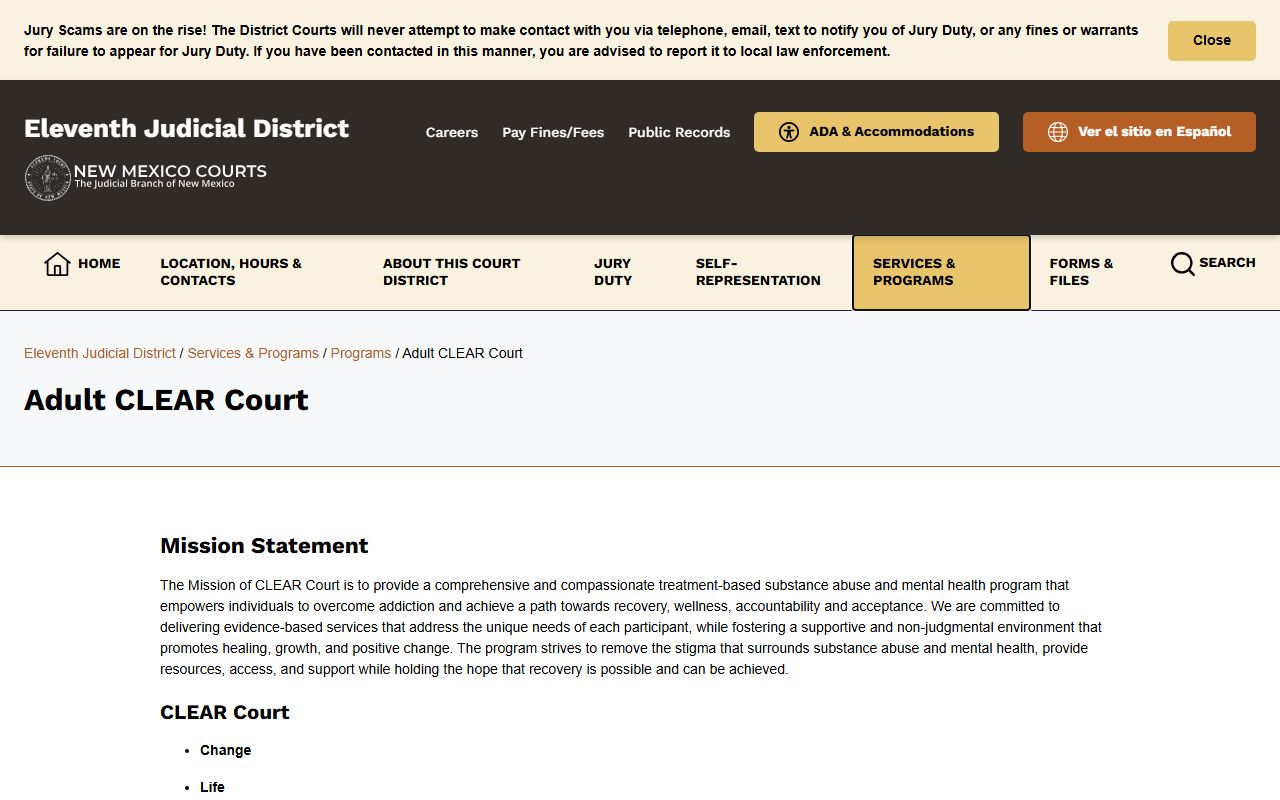Viewport: 1280px width, 800px height.
Task: Open Pay Fines/Fees link
Action: pos(553,132)
